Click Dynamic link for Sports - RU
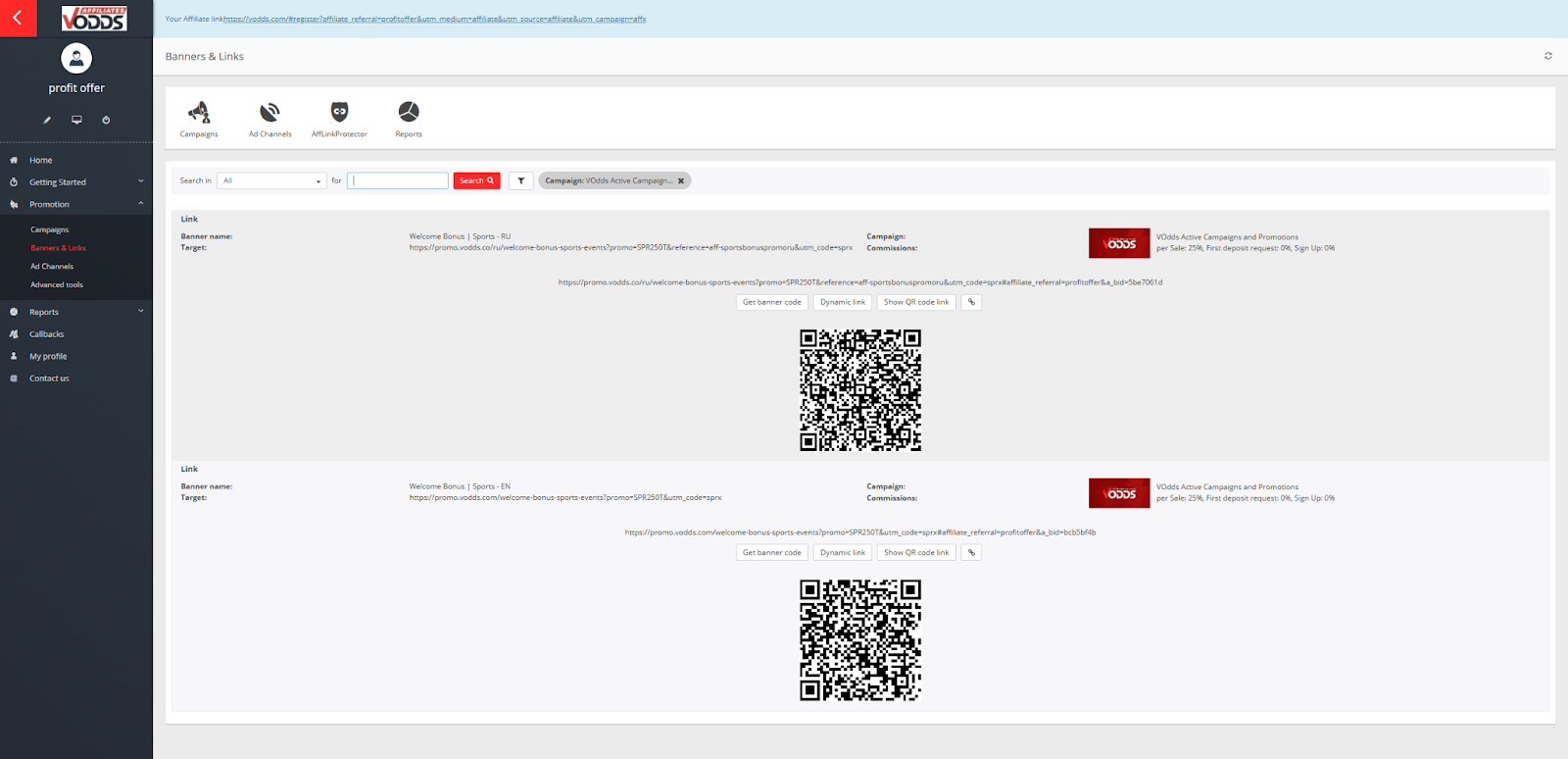 click(x=843, y=302)
